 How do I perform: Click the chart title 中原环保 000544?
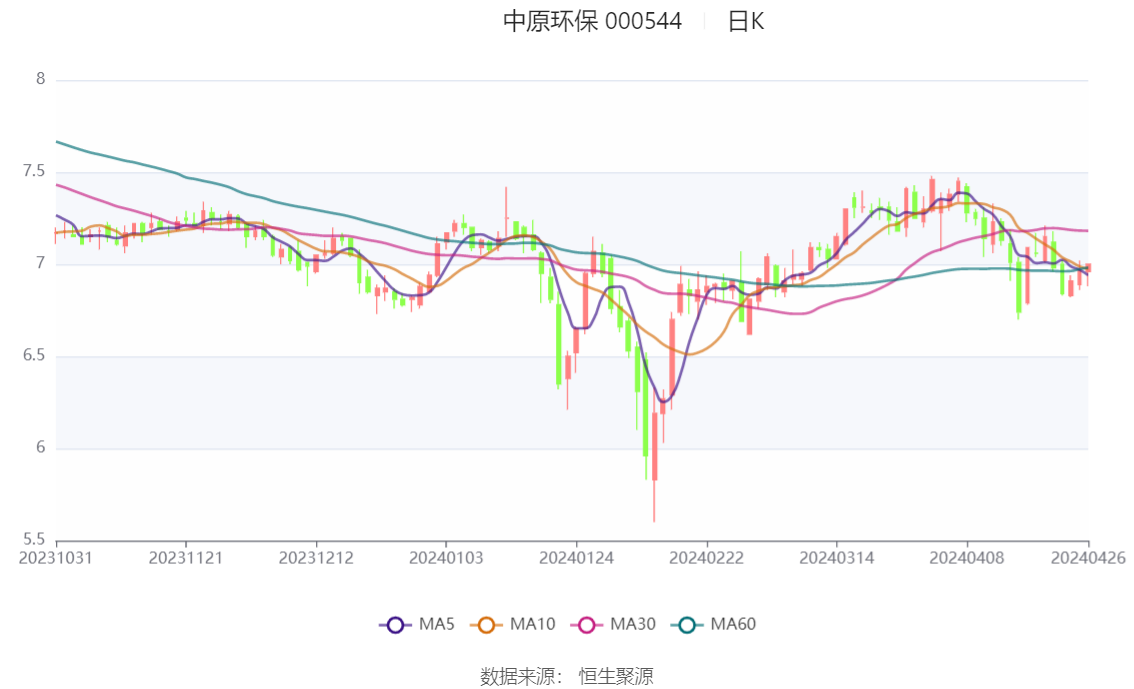coord(592,21)
